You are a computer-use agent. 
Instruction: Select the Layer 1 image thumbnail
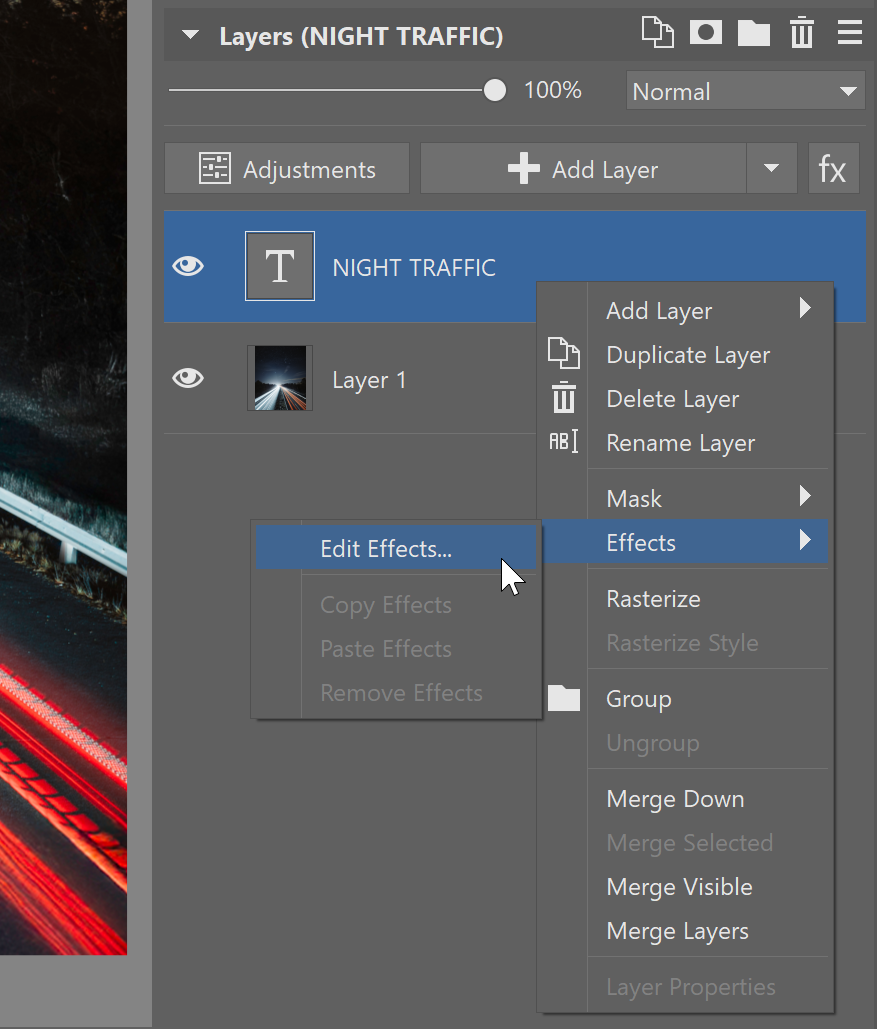[x=280, y=379]
